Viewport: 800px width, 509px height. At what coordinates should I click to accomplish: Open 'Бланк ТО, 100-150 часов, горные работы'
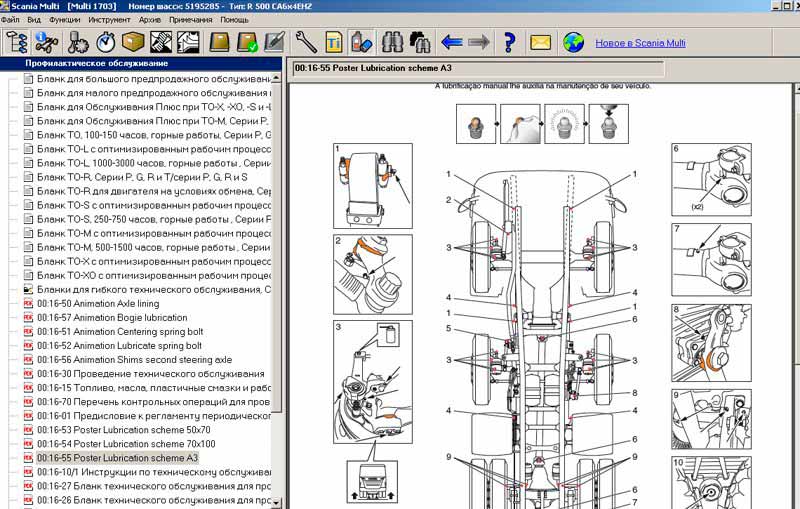point(154,135)
